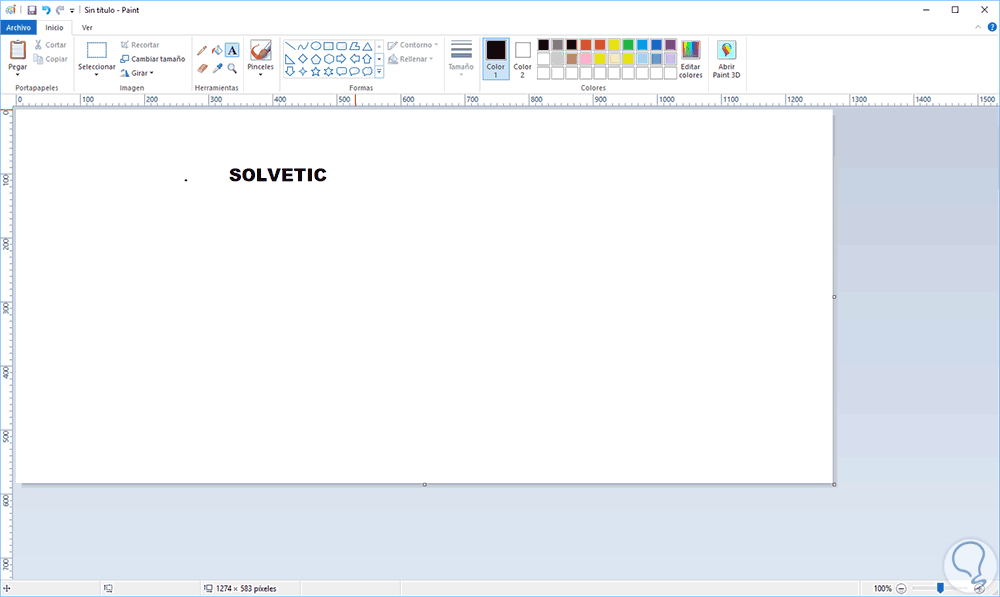The width and height of the screenshot is (1000, 597).
Task: Select the Magnifier tool
Action: (x=232, y=68)
